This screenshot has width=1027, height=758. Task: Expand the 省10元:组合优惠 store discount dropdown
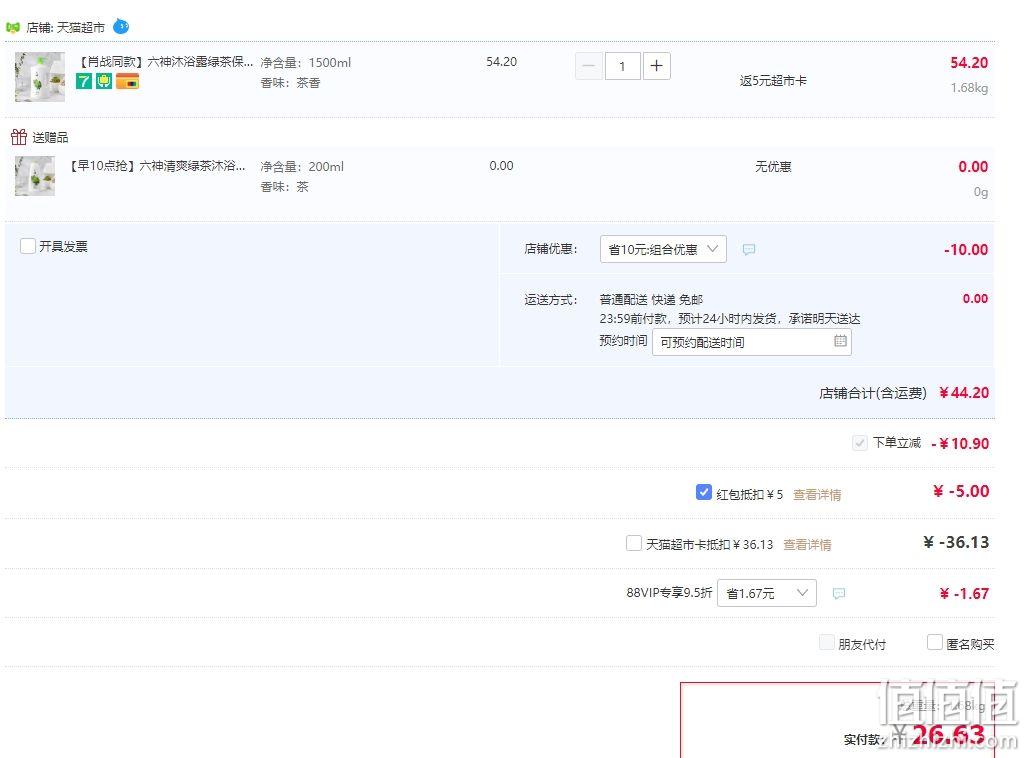click(663, 249)
